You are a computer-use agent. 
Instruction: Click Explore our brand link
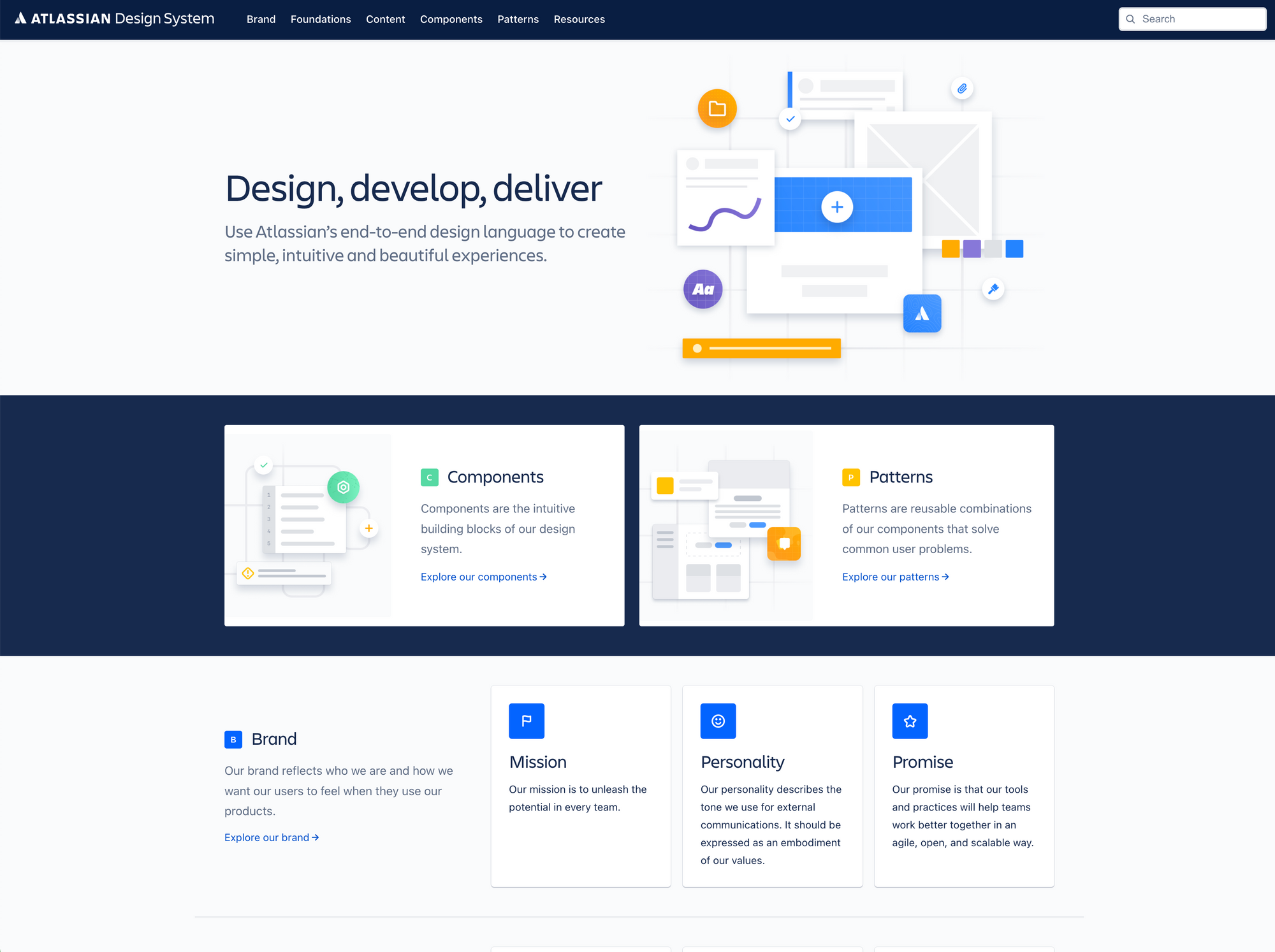[x=270, y=838]
